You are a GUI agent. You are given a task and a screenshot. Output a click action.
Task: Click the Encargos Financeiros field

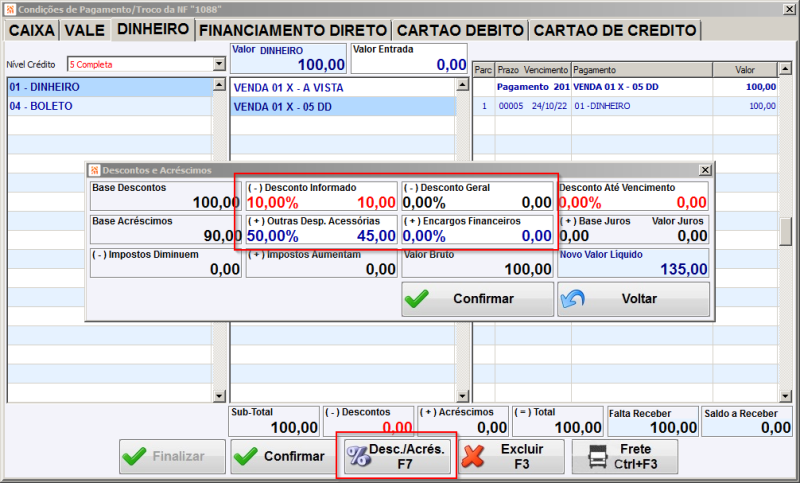[x=477, y=230]
